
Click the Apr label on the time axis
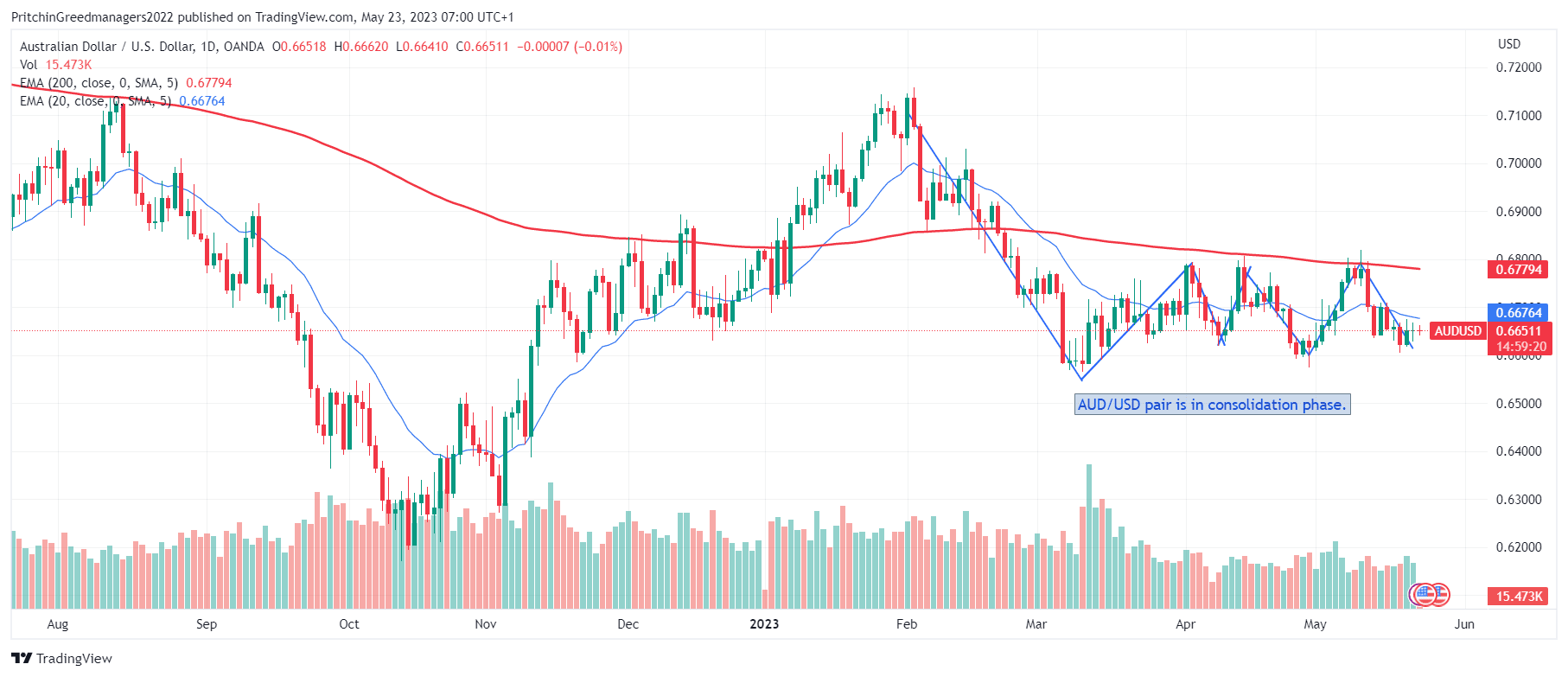[1185, 624]
